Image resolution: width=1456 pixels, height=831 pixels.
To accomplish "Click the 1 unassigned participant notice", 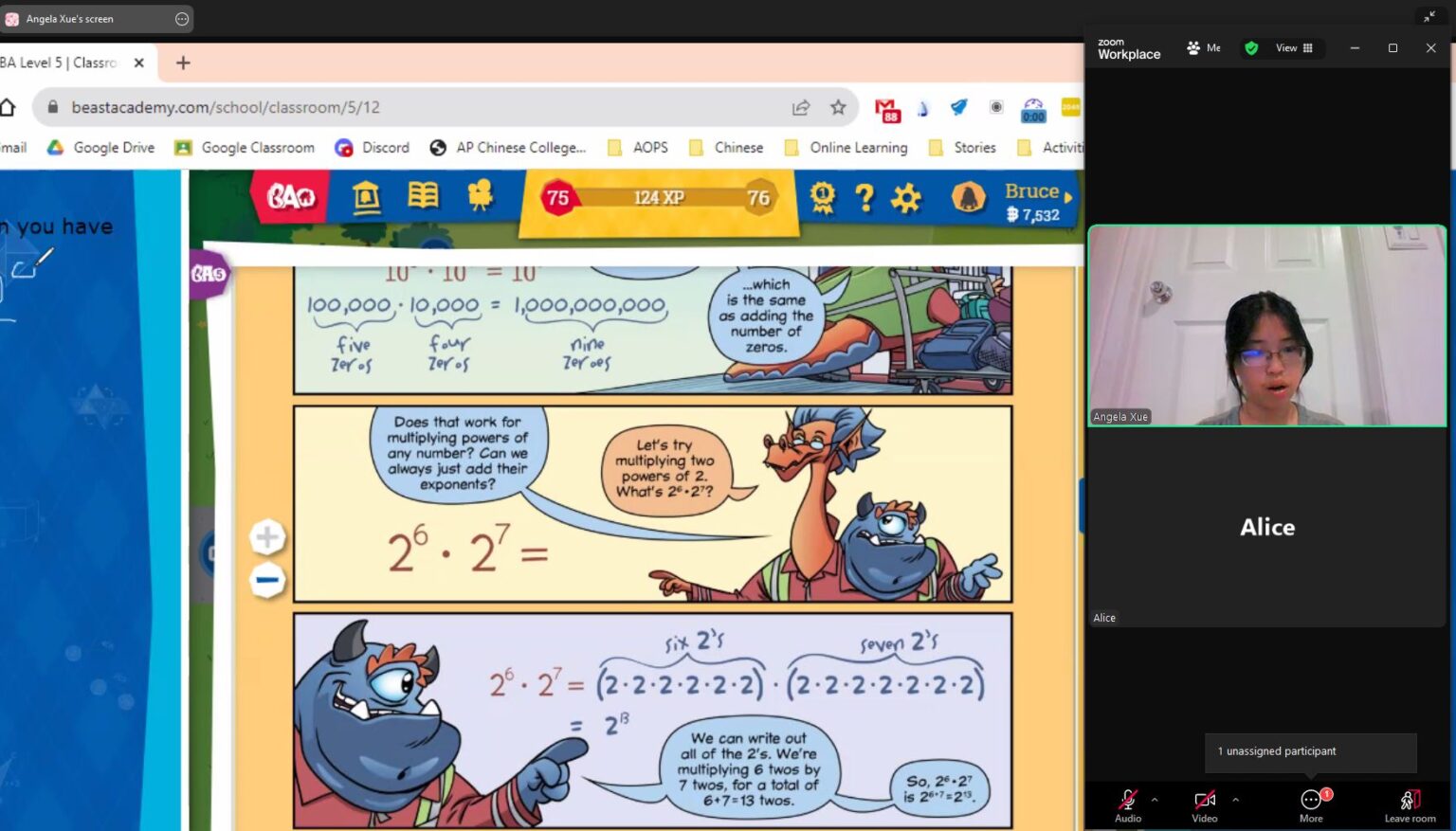I will tap(1311, 752).
